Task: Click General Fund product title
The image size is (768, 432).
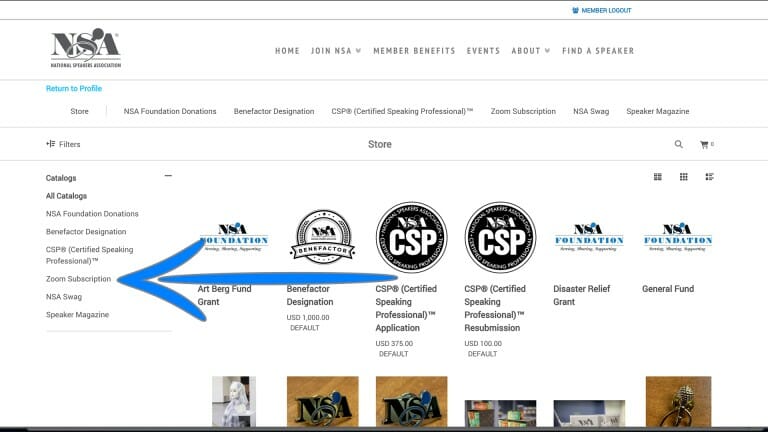Action: click(668, 289)
